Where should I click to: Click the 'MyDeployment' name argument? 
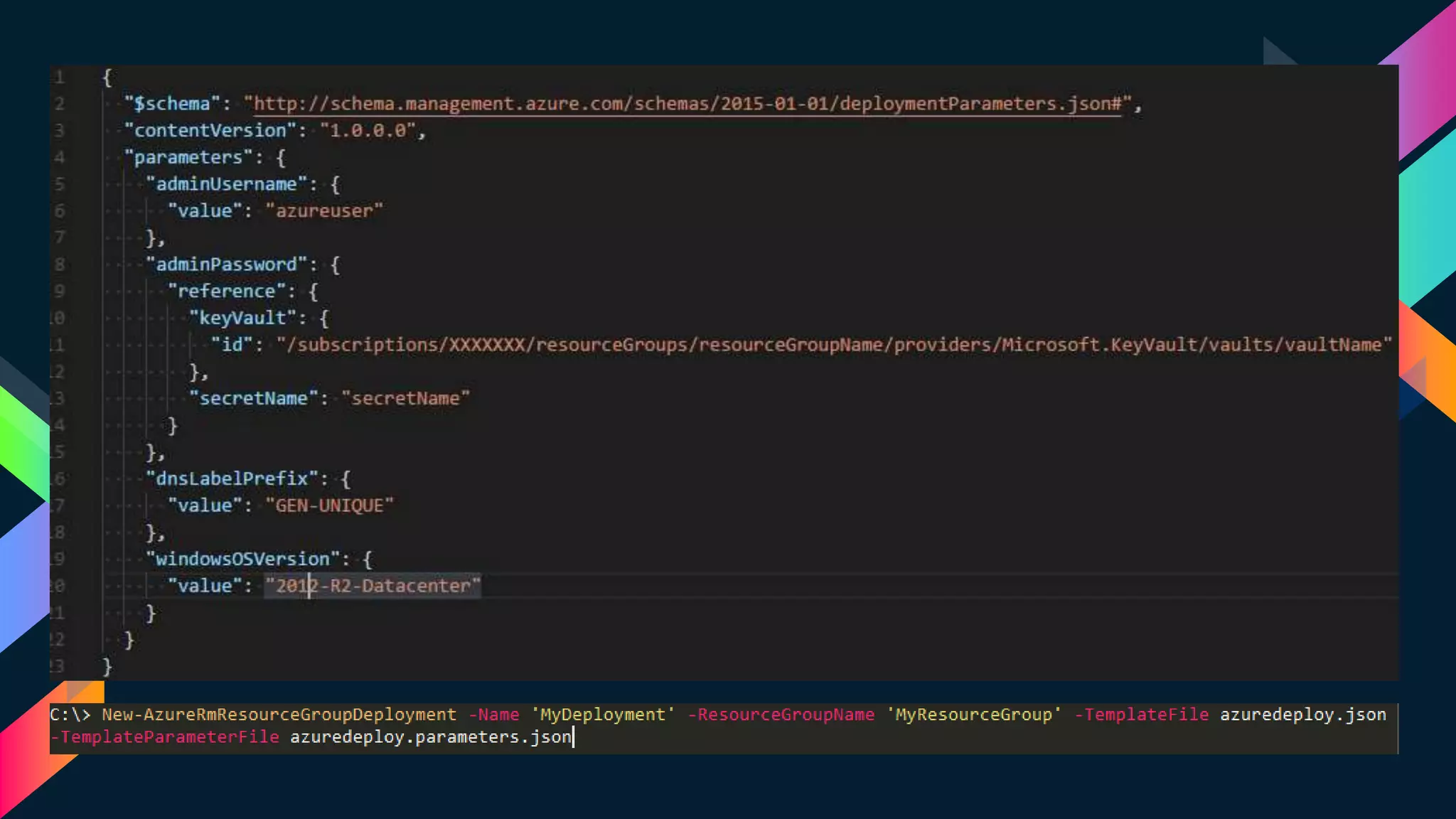point(602,714)
